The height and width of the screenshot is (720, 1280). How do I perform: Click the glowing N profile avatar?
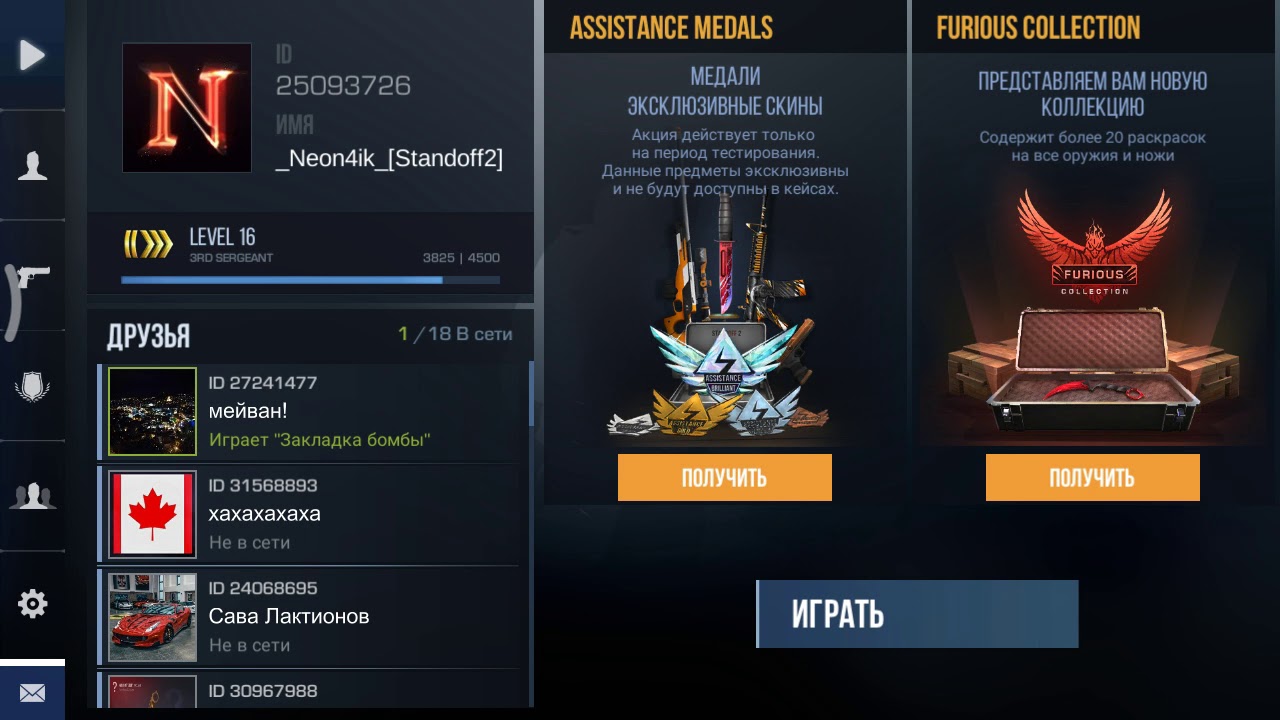(187, 108)
